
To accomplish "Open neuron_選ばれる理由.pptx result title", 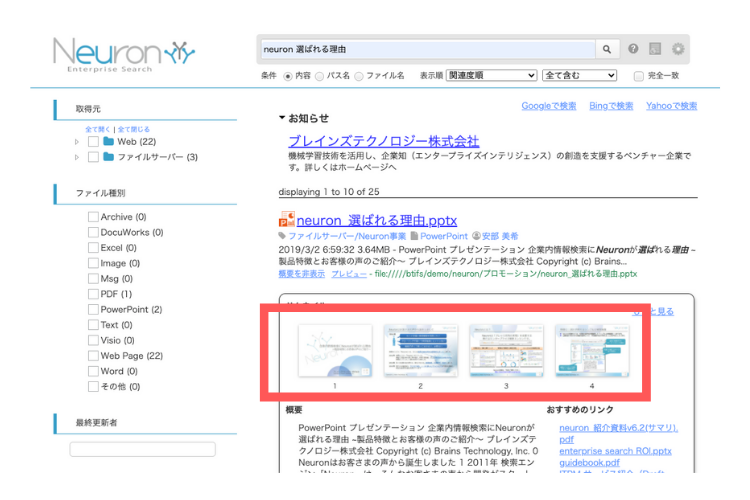I will click(x=376, y=221).
